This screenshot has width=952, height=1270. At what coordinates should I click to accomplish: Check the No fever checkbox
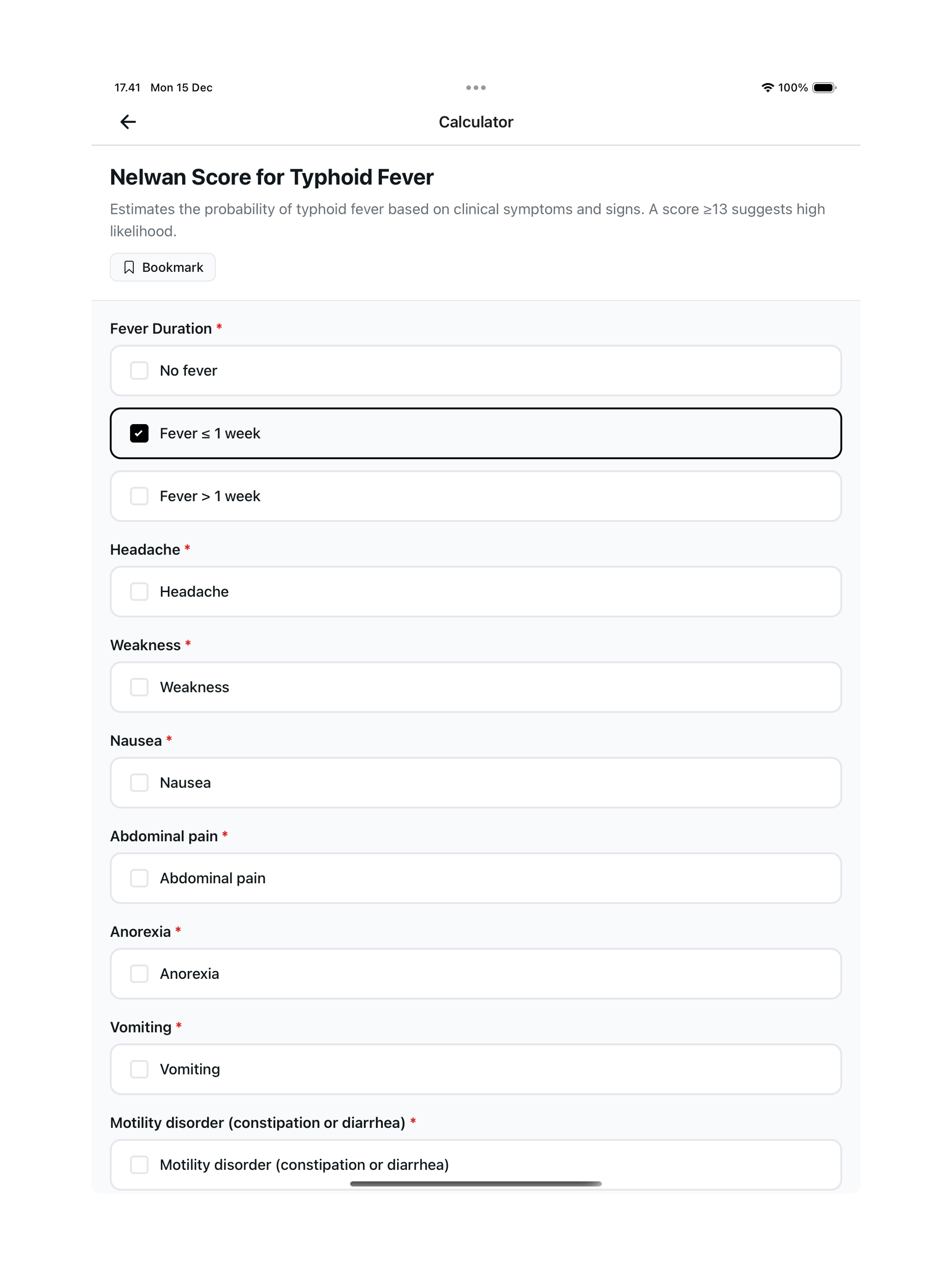point(139,370)
